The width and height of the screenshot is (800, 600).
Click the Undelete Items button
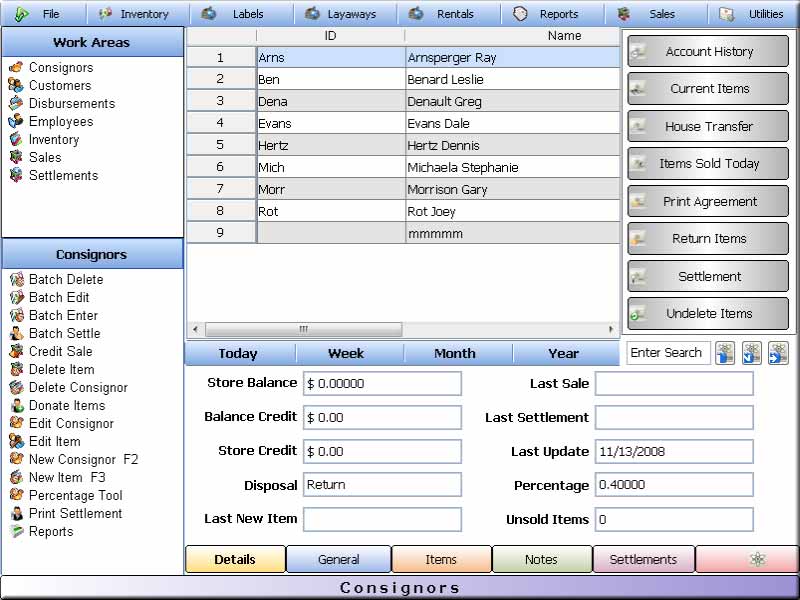click(x=708, y=313)
